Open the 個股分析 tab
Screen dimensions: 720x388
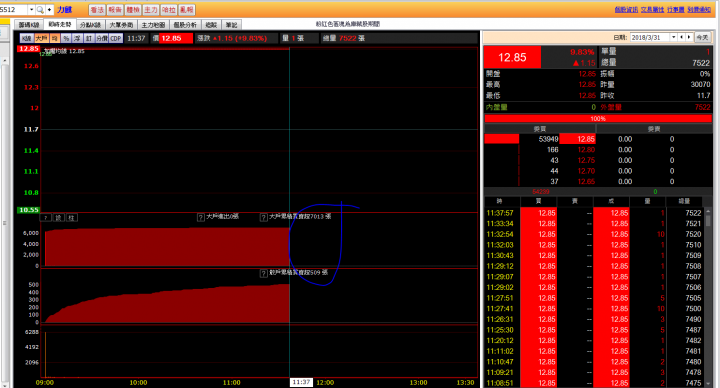point(185,25)
